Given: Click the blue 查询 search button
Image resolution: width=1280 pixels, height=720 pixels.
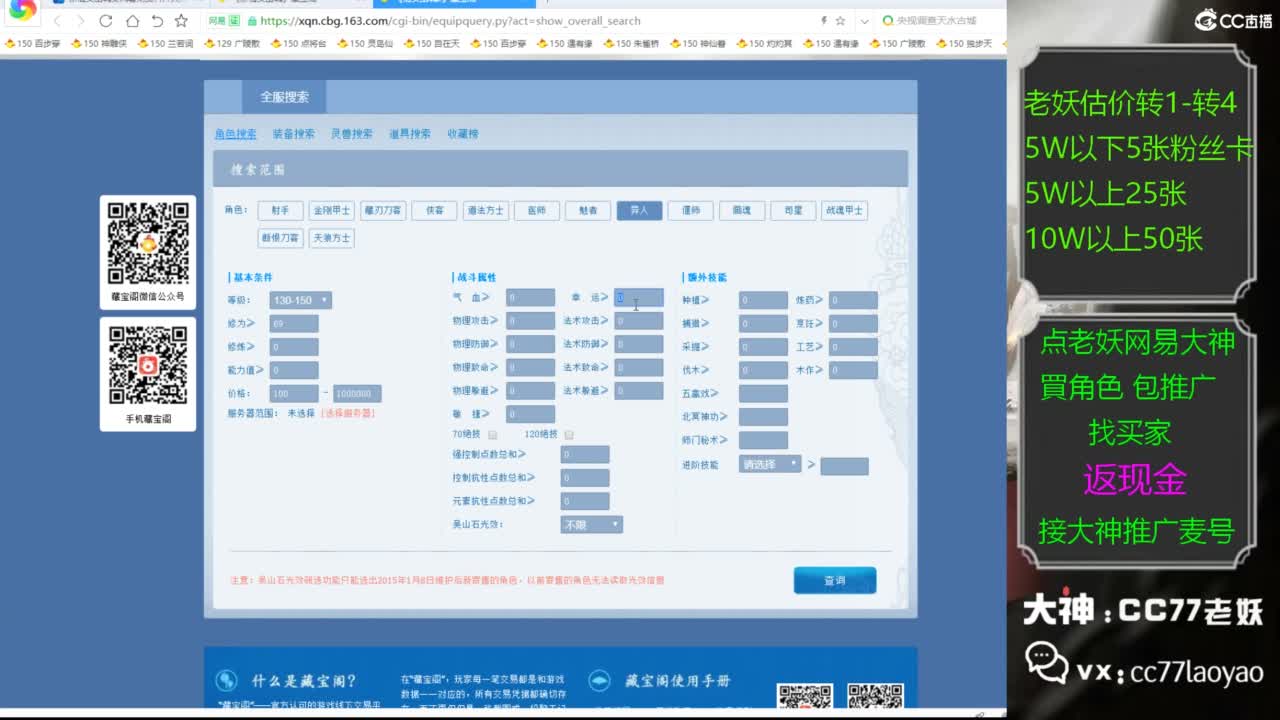Looking at the screenshot, I should coord(835,580).
